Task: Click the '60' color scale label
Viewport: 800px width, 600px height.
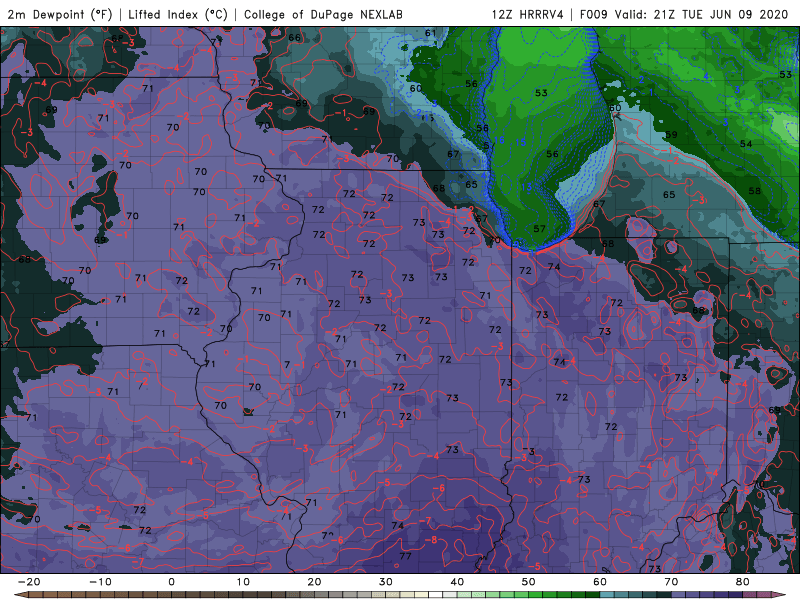Action: tap(600, 582)
